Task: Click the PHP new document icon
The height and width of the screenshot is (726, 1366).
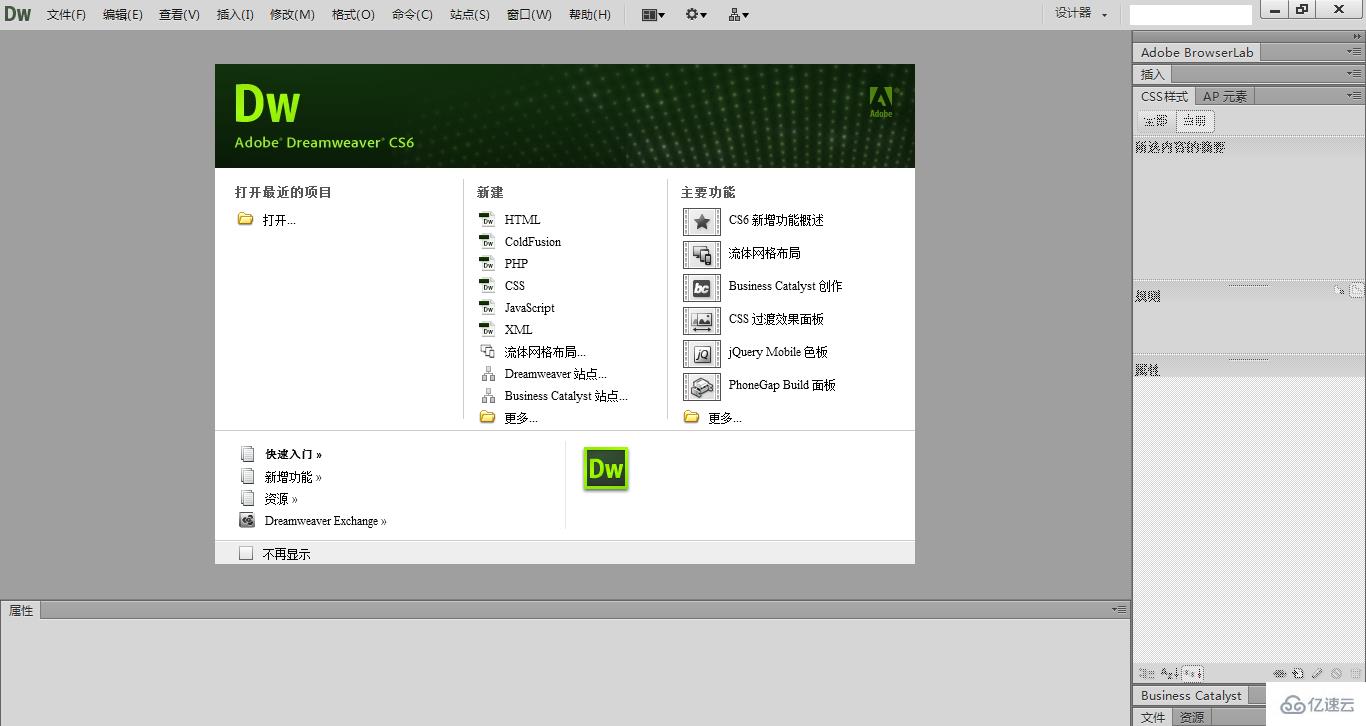Action: click(x=487, y=264)
